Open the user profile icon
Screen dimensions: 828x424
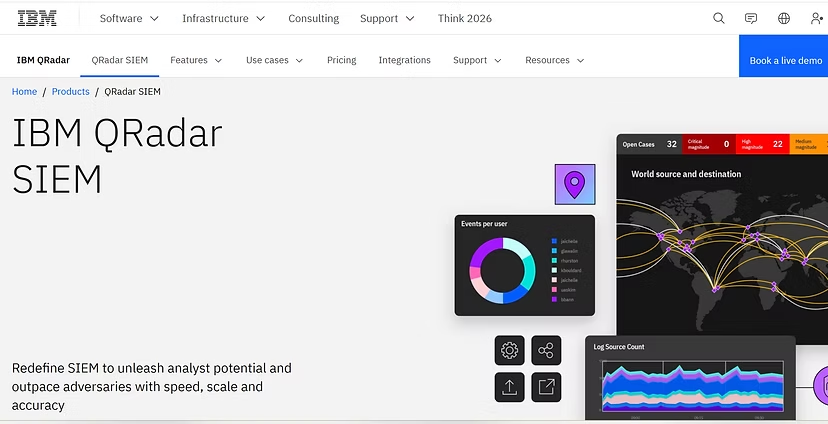coord(817,18)
